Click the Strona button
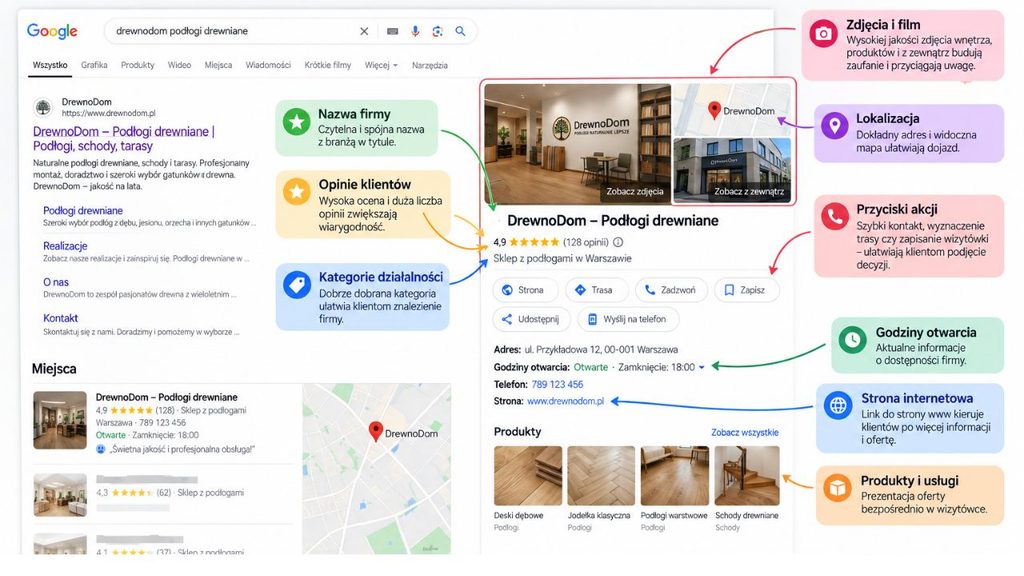1024x576 pixels. coord(526,290)
